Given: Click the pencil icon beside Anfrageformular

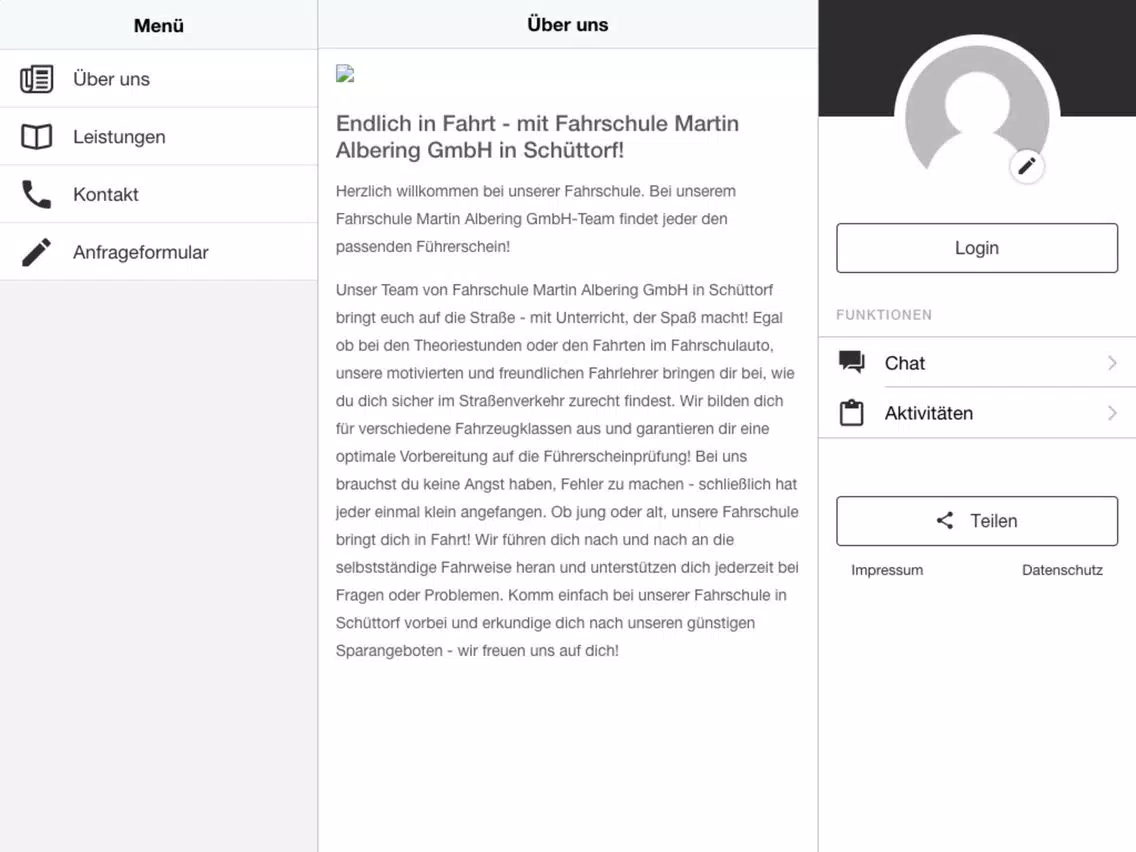Looking at the screenshot, I should [36, 252].
